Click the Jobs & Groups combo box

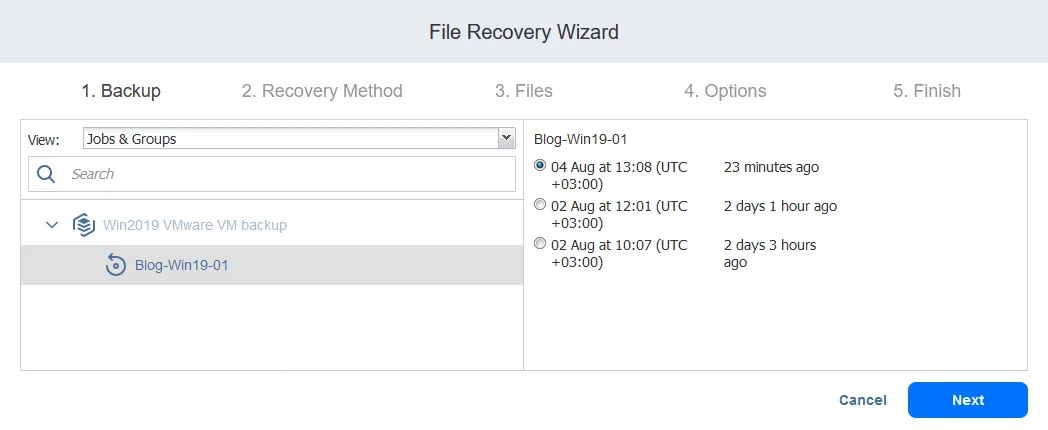(290, 139)
